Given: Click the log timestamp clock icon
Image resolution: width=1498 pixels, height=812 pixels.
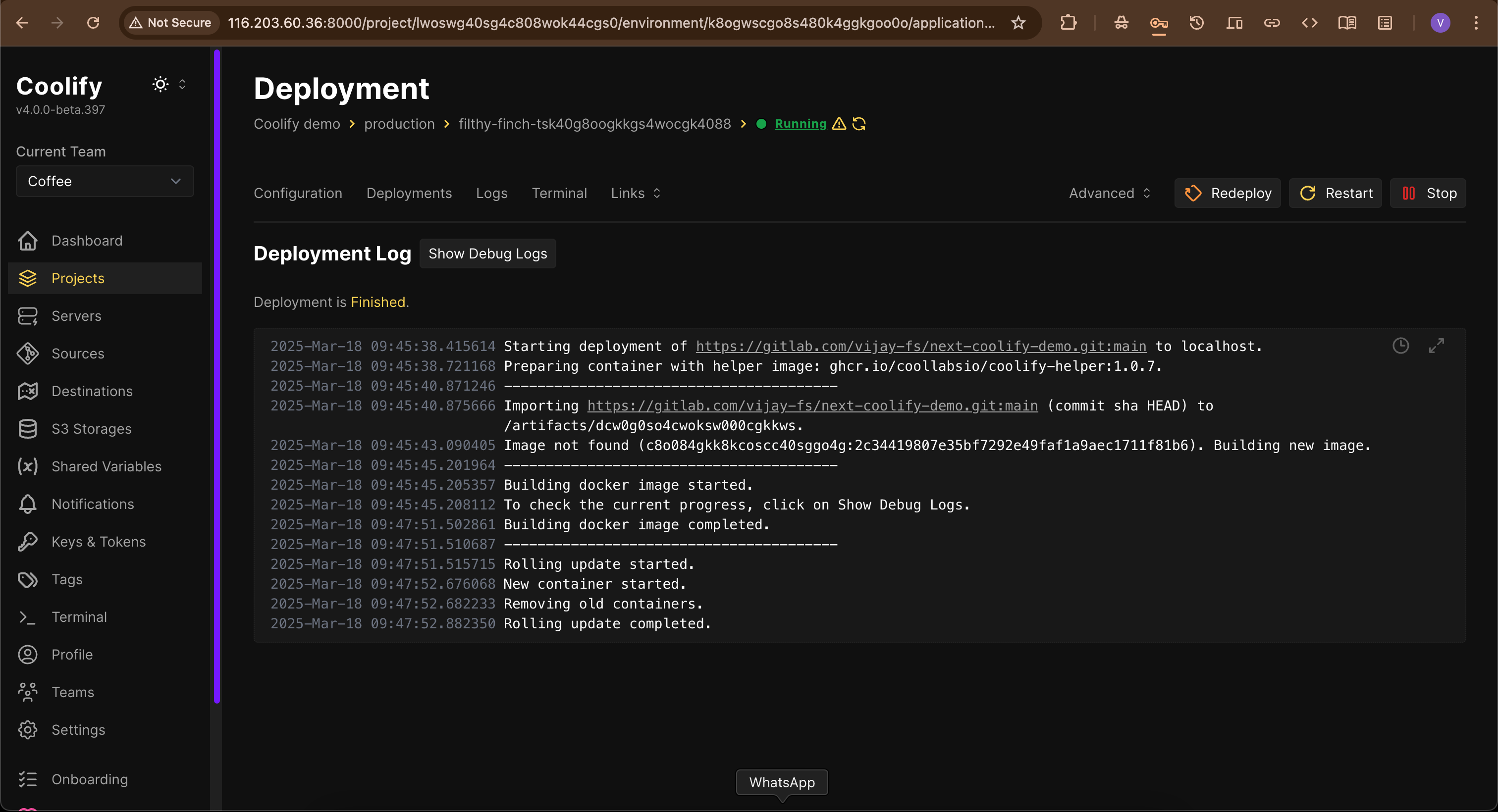Looking at the screenshot, I should pyautogui.click(x=1400, y=346).
